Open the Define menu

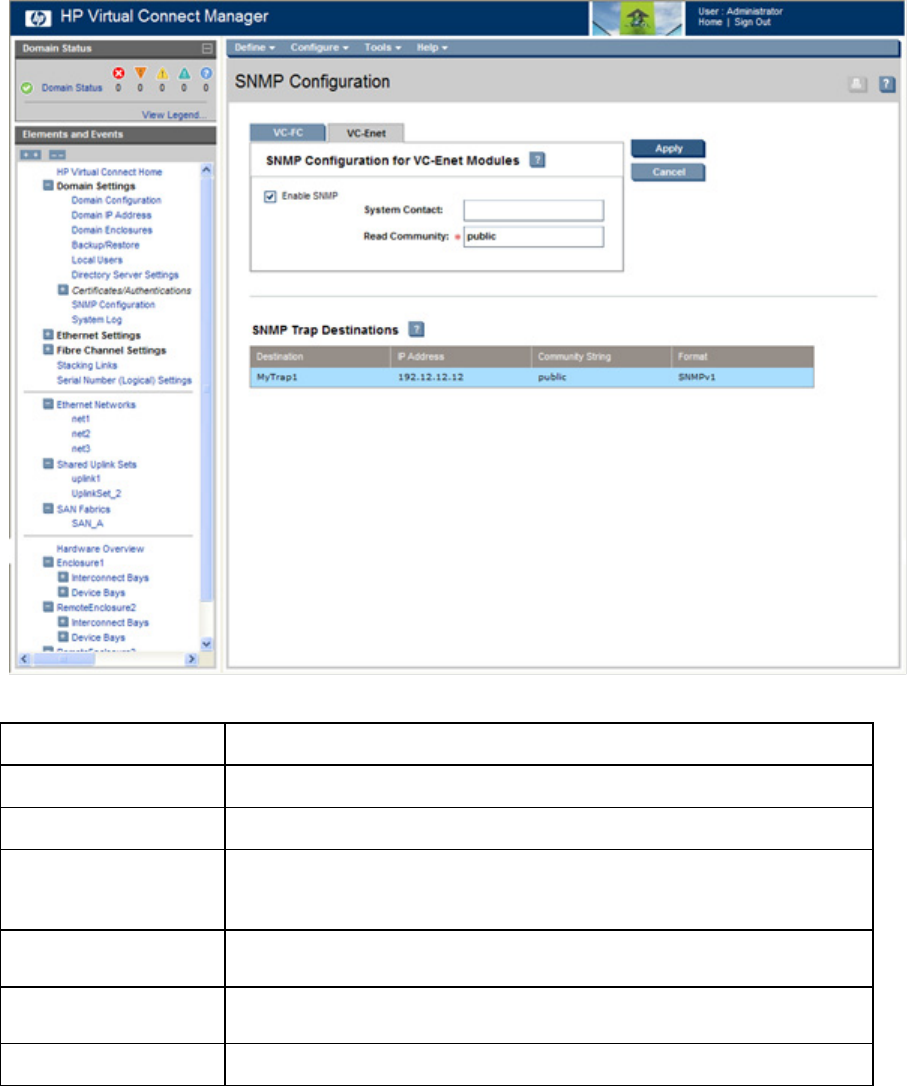254,48
